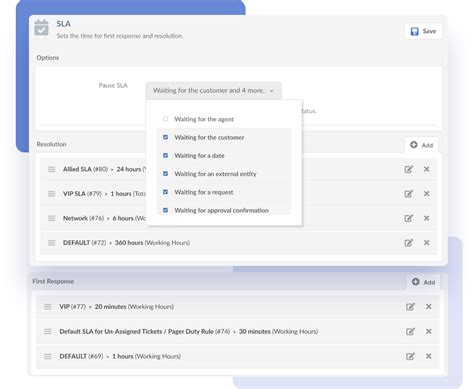The height and width of the screenshot is (389, 474).
Task: Delete the Pager Duty Rule (#74)
Action: pos(429,331)
